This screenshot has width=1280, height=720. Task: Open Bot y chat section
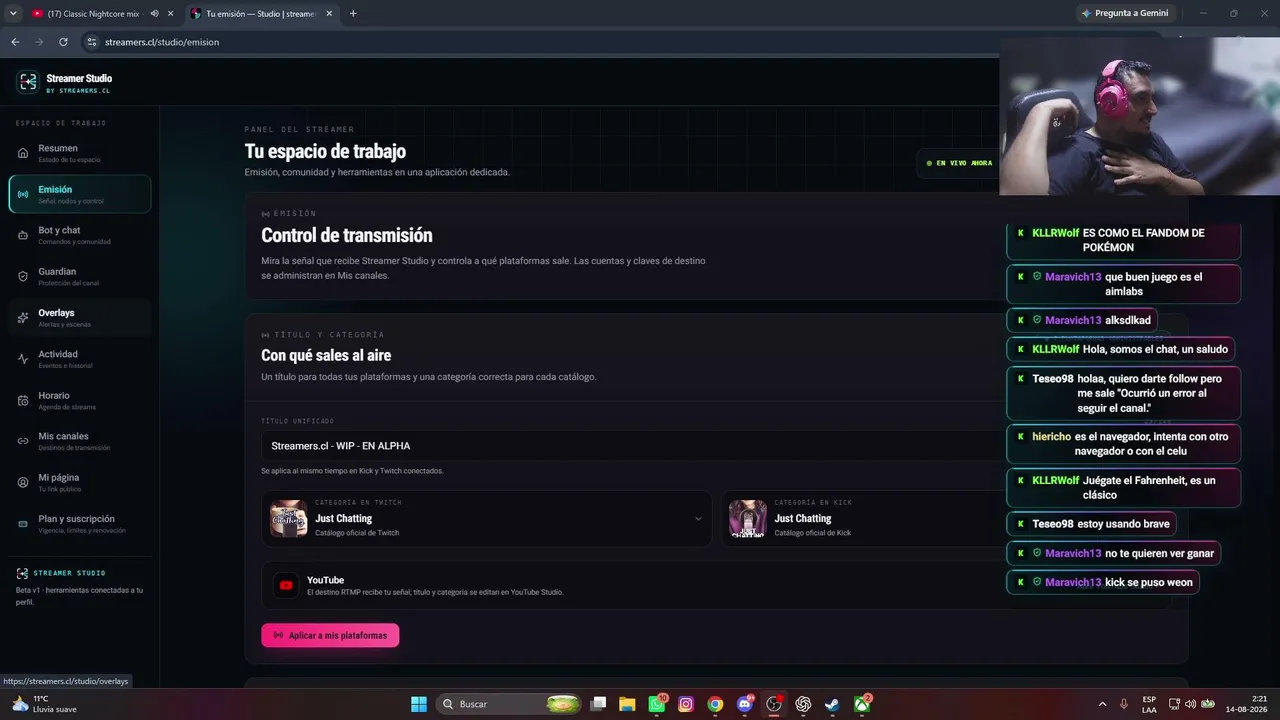(x=80, y=235)
